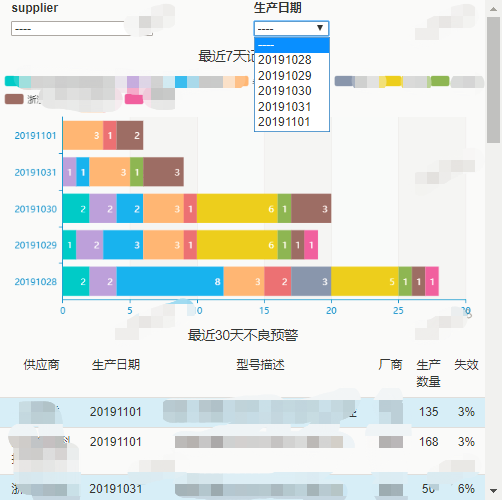Toggle the teal legend swatch series
Screen dimensions: 502x500
12,81
